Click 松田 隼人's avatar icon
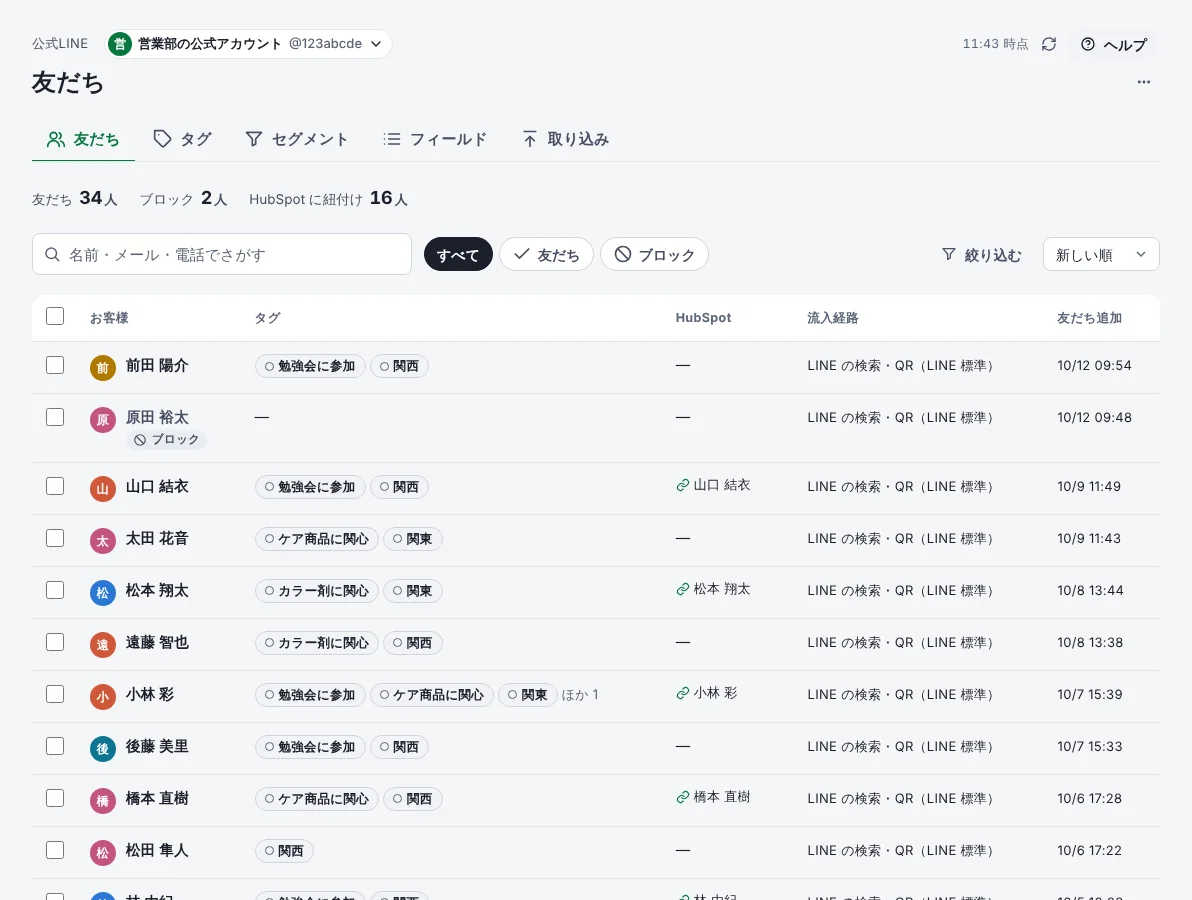This screenshot has width=1192, height=900. pyautogui.click(x=103, y=852)
